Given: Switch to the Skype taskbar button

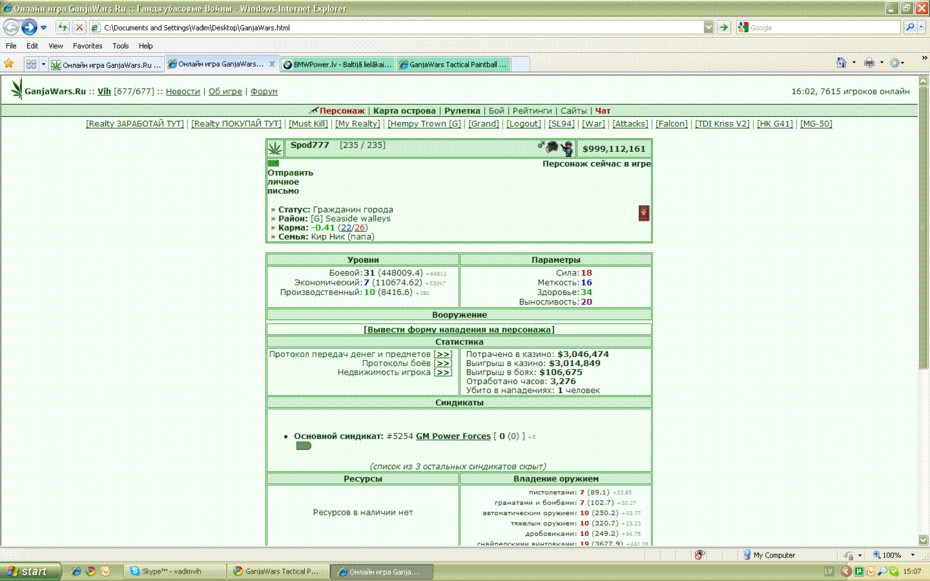Looking at the screenshot, I should [176, 572].
